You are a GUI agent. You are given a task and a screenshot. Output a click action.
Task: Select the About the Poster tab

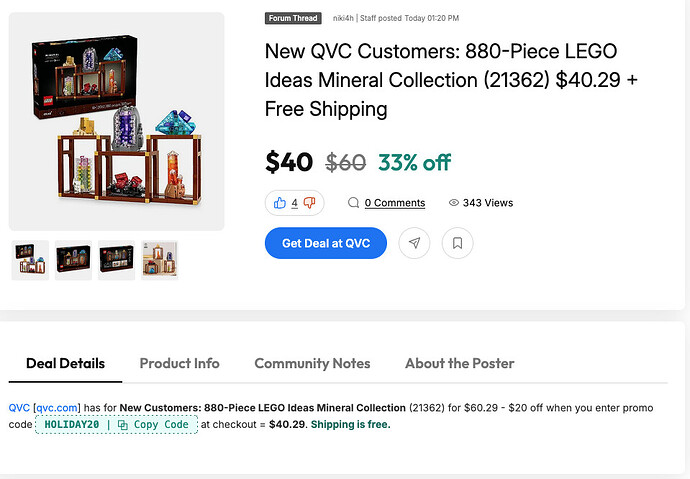pos(459,363)
